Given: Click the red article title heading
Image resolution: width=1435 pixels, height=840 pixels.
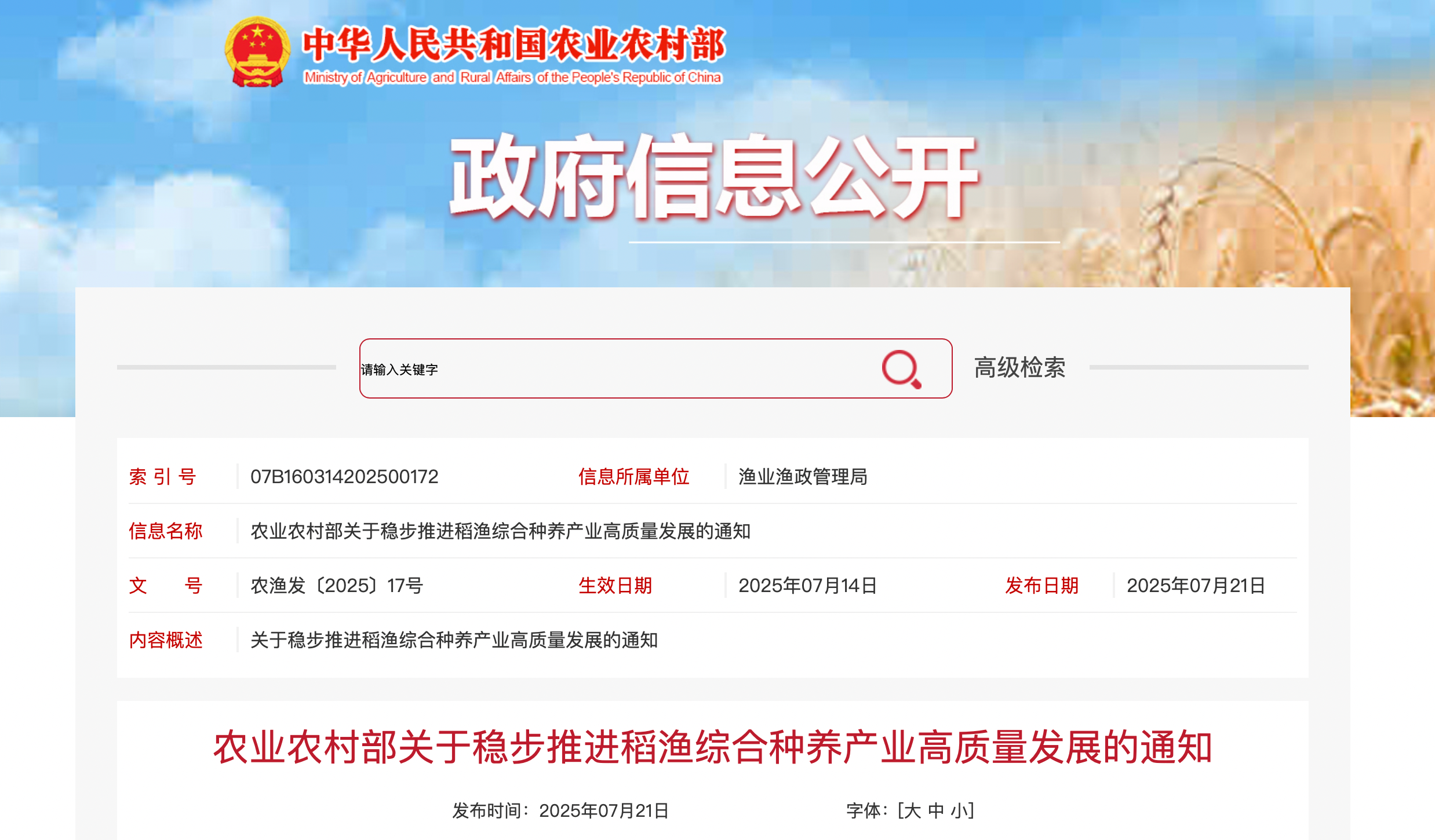Looking at the screenshot, I should (713, 747).
